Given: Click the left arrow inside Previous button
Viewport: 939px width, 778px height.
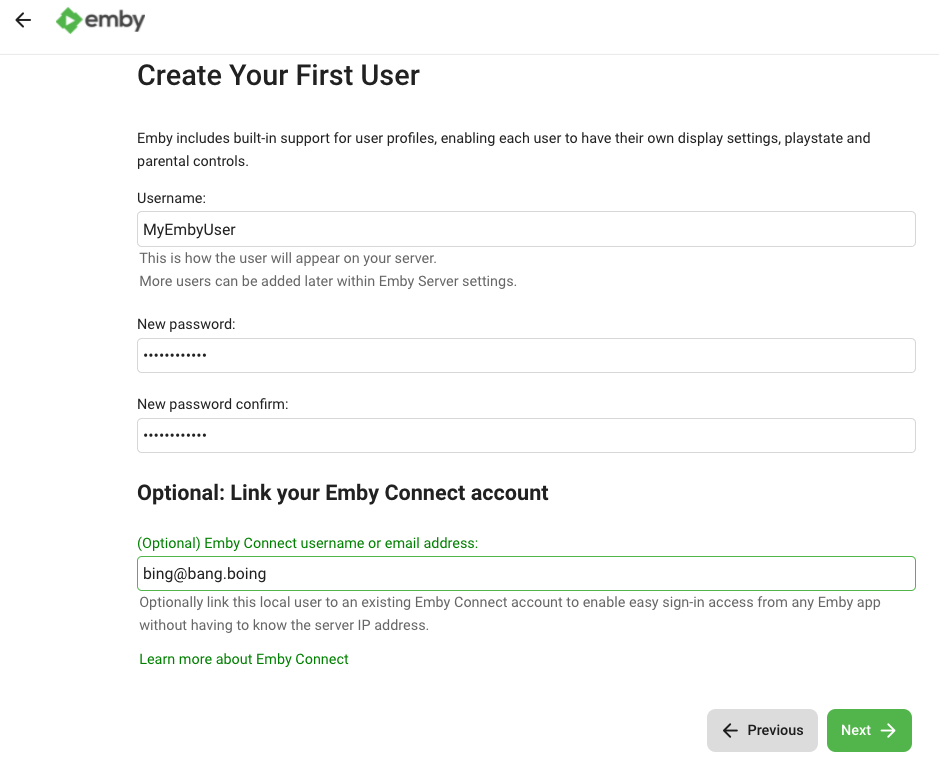Looking at the screenshot, I should [x=730, y=730].
